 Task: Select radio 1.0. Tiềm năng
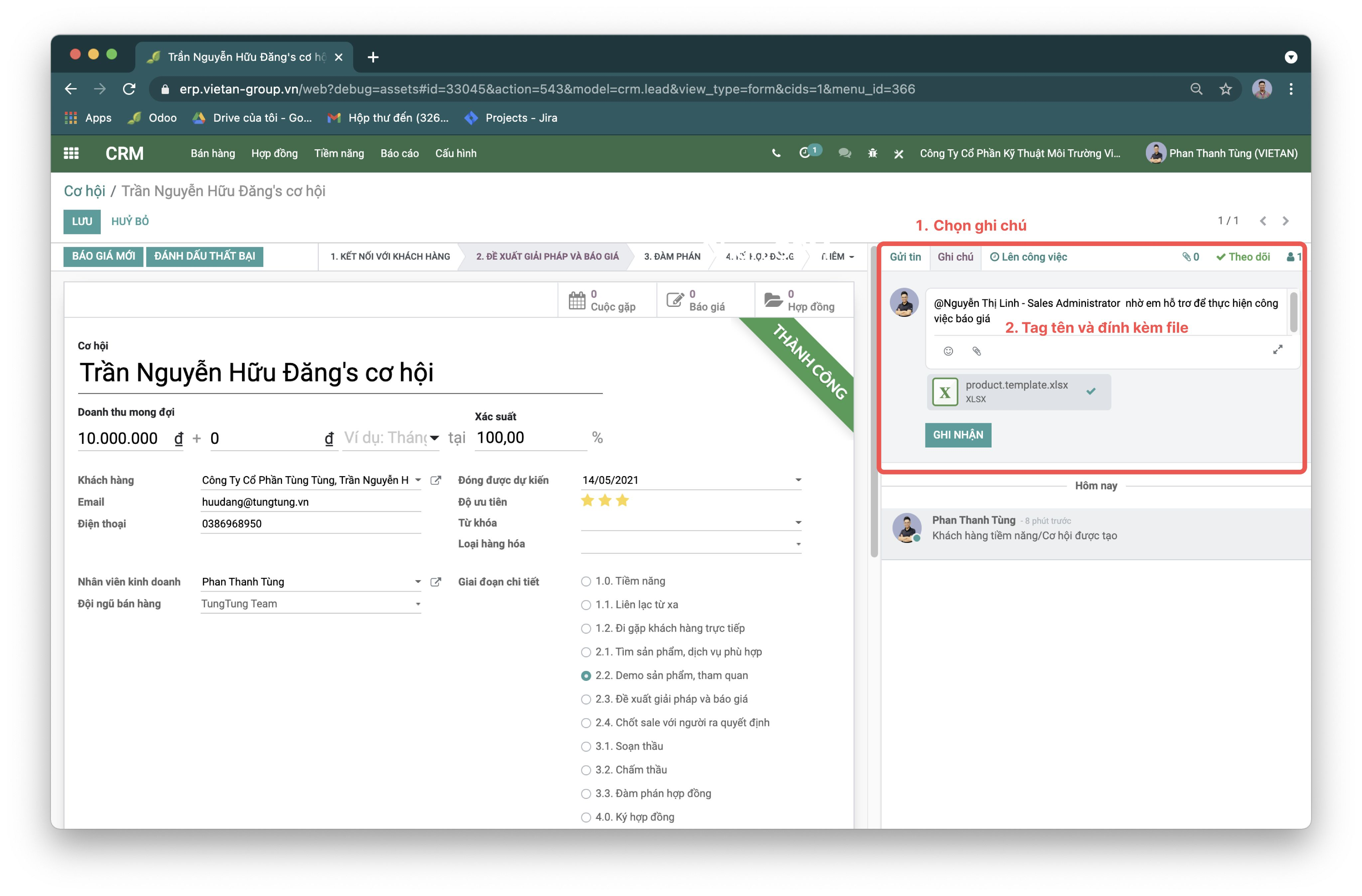[586, 581]
